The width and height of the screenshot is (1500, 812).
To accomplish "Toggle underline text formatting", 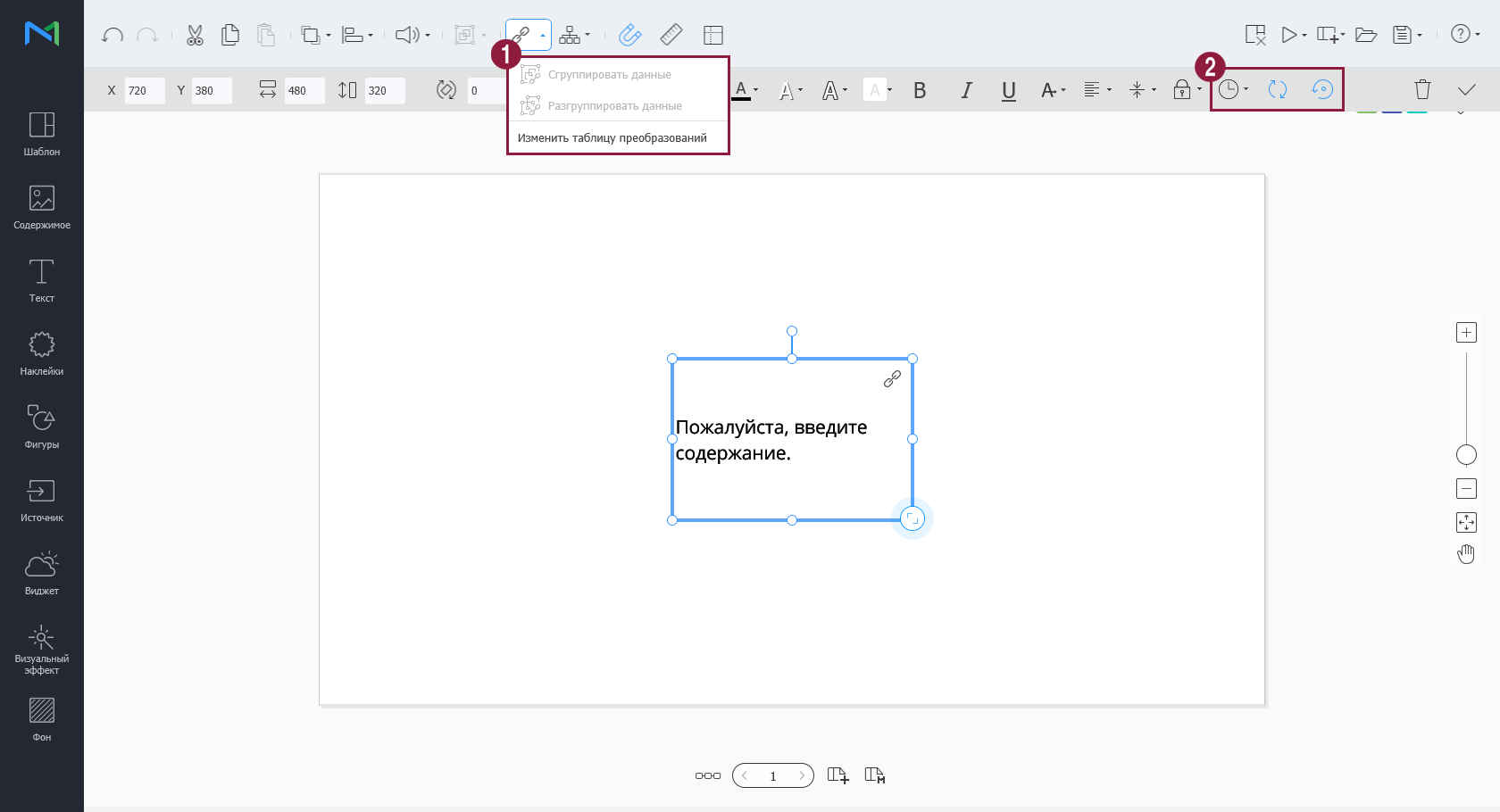I will pyautogui.click(x=1009, y=90).
